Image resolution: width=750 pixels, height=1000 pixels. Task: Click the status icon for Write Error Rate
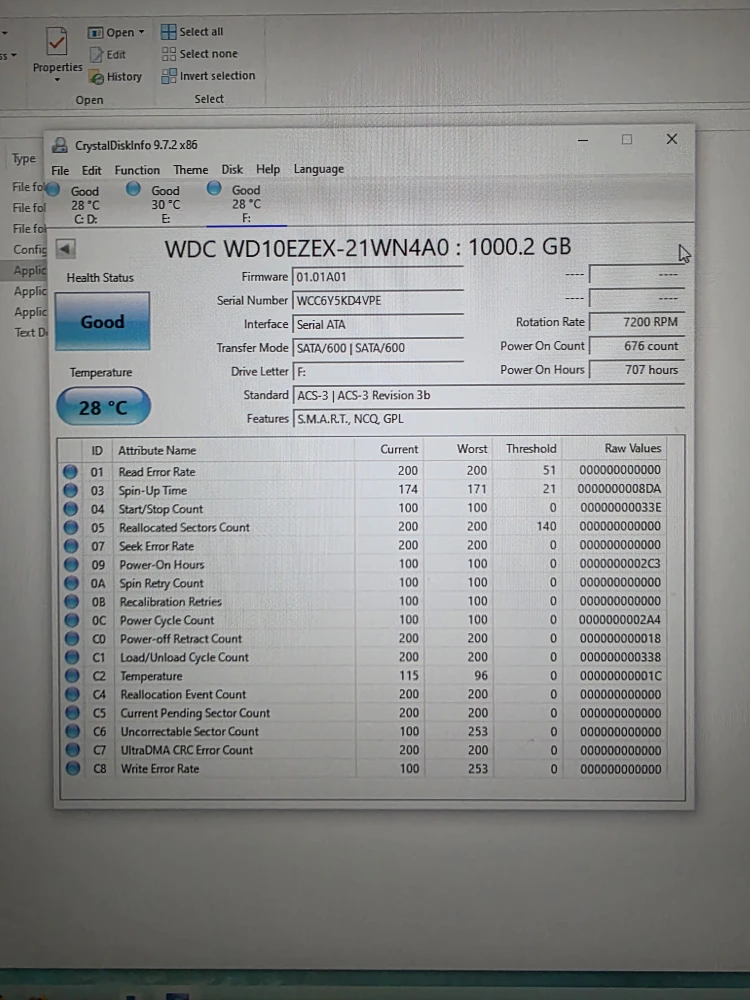[73, 768]
